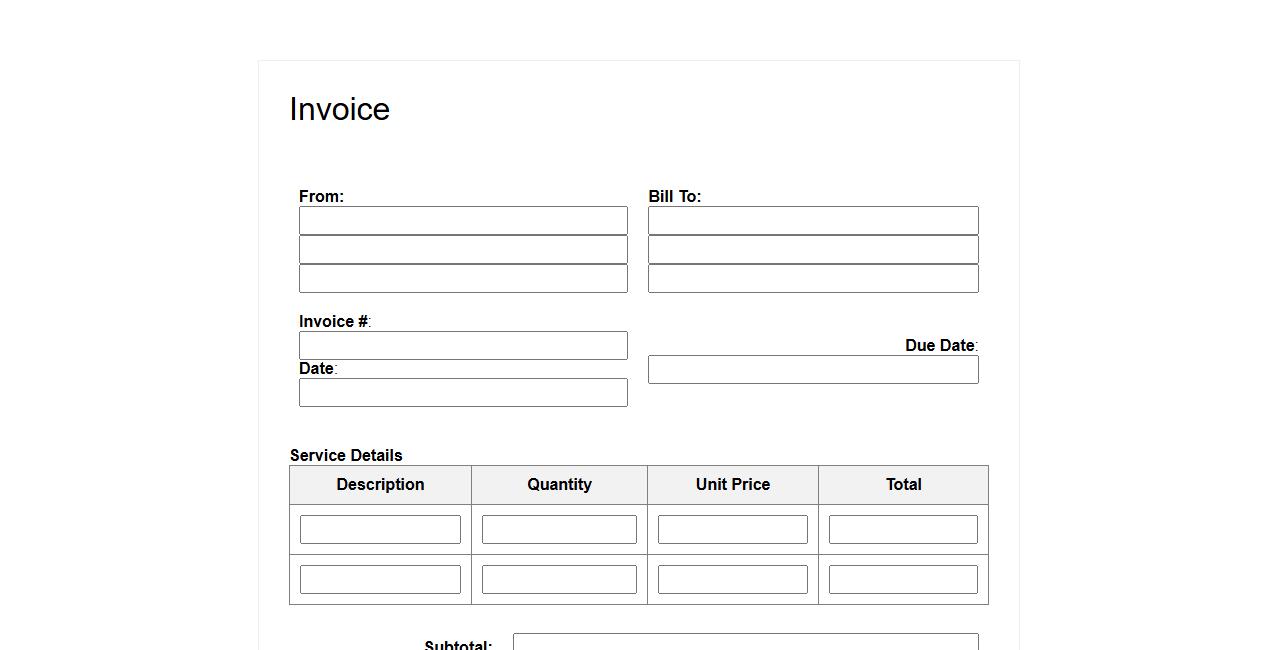The width and height of the screenshot is (1278, 650).
Task: Click the first Bill To input field
Action: [813, 220]
